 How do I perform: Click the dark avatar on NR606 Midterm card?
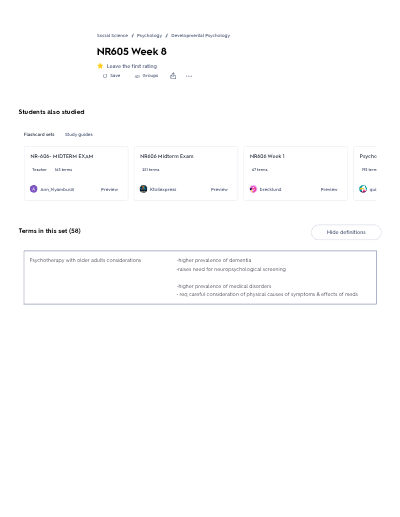point(143,189)
